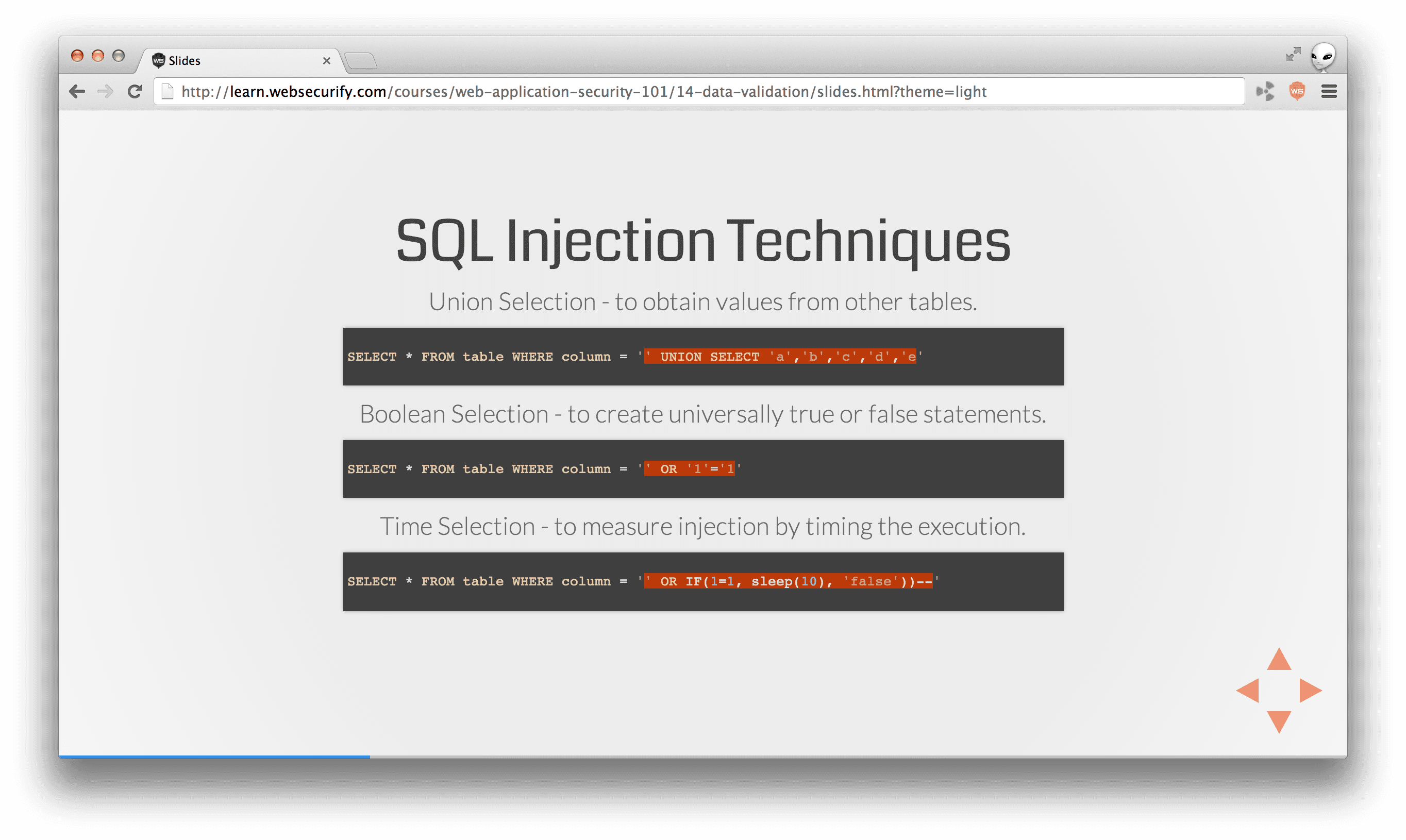Viewport: 1406px width, 840px height.
Task: Open the Chrome hamburger menu
Action: (1329, 91)
